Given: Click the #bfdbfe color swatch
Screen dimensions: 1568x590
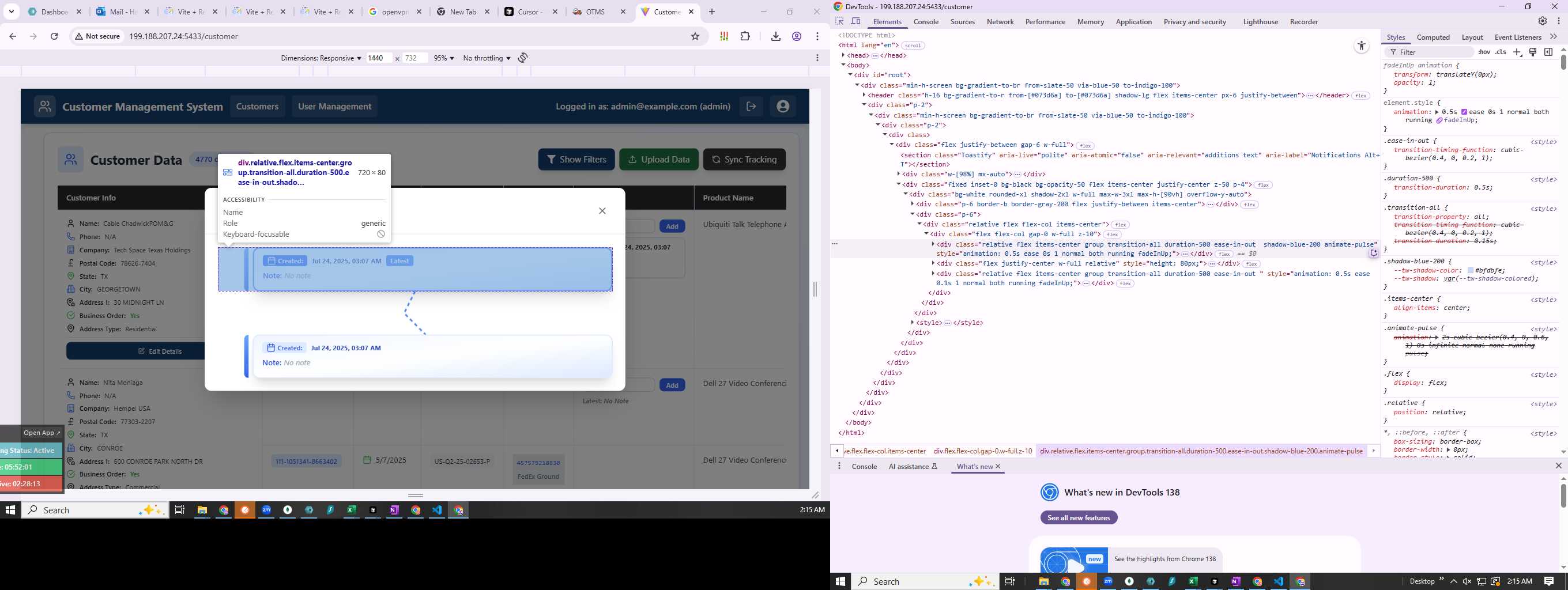Looking at the screenshot, I should coord(1471,271).
